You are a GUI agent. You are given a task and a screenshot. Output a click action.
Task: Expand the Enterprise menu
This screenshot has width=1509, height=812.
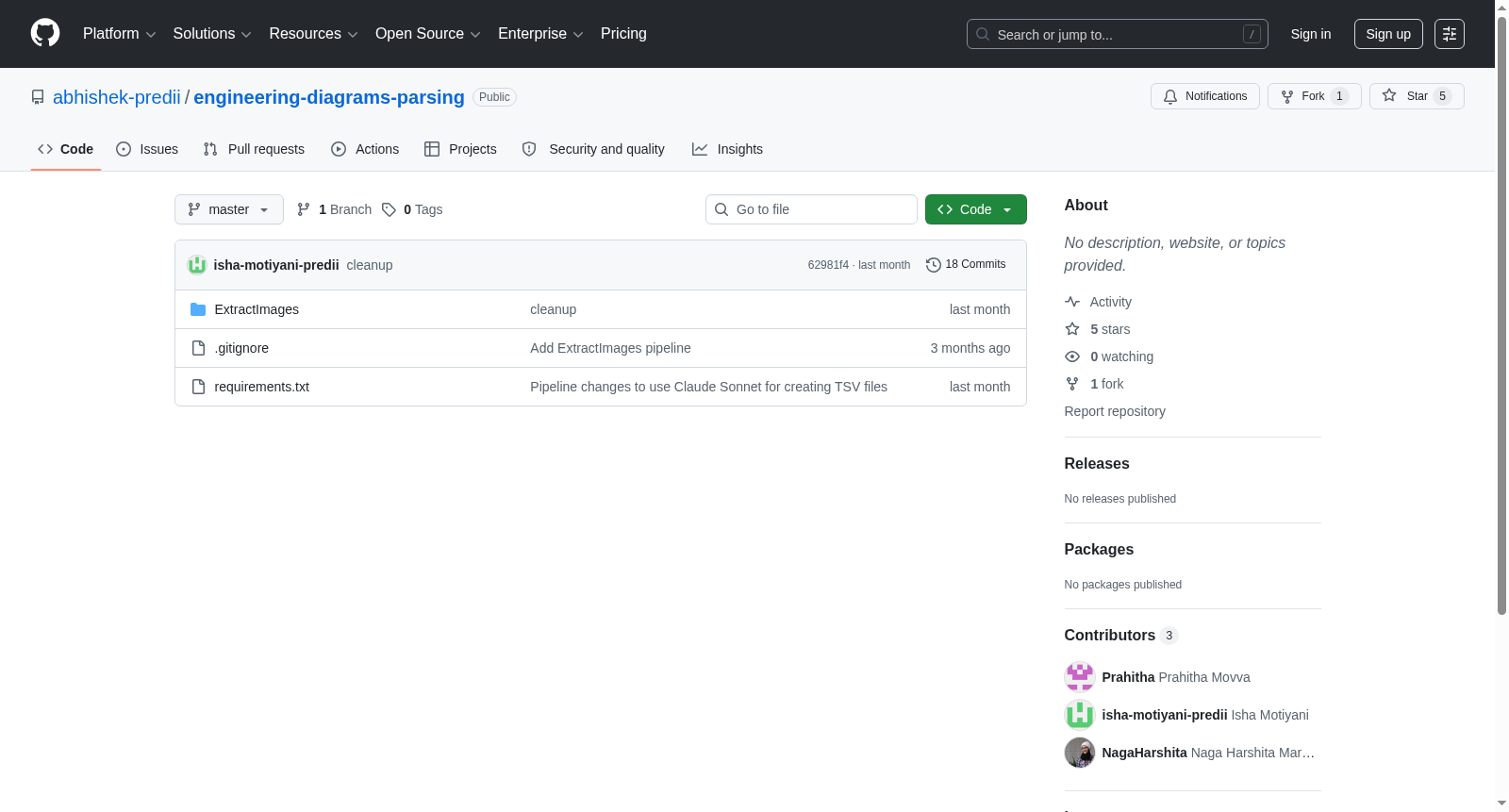(x=540, y=34)
